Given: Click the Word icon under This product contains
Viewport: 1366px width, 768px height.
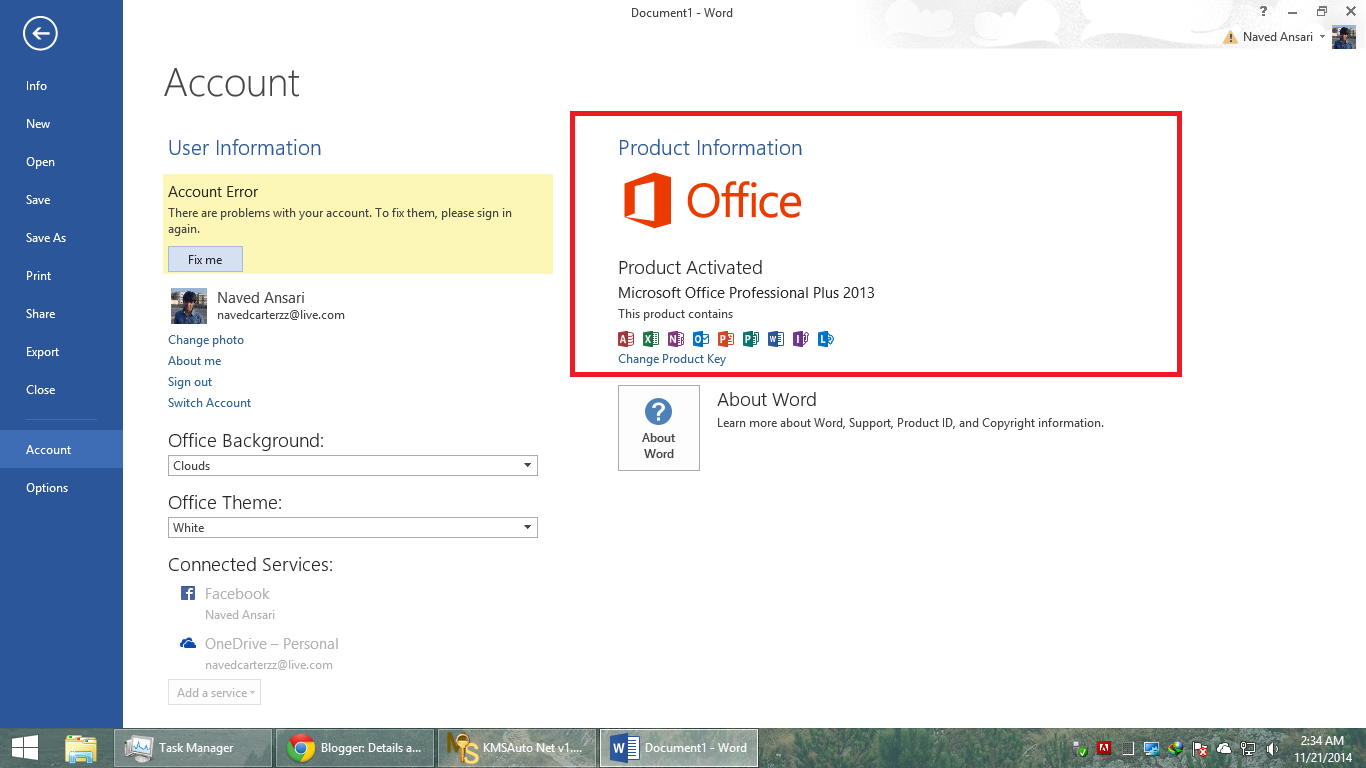Looking at the screenshot, I should point(776,339).
